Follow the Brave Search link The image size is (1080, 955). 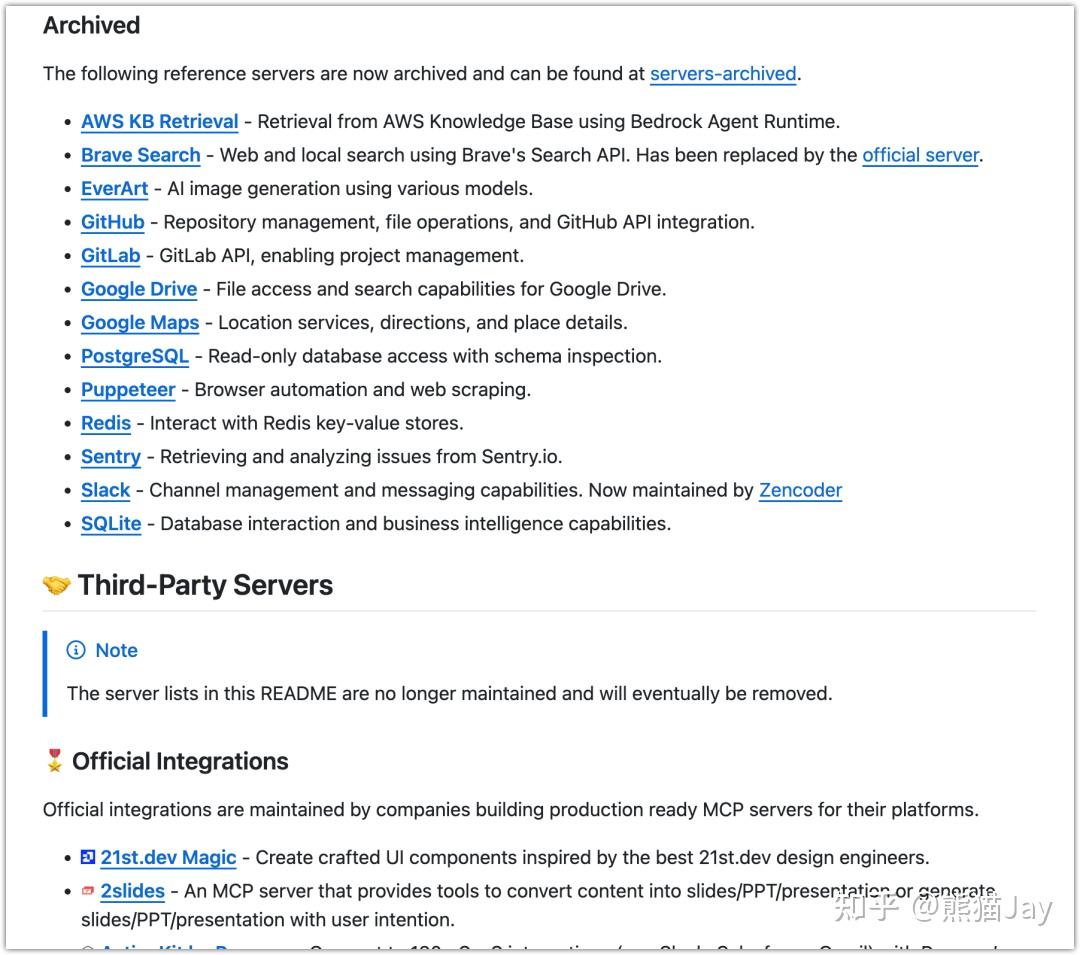pyautogui.click(x=140, y=155)
